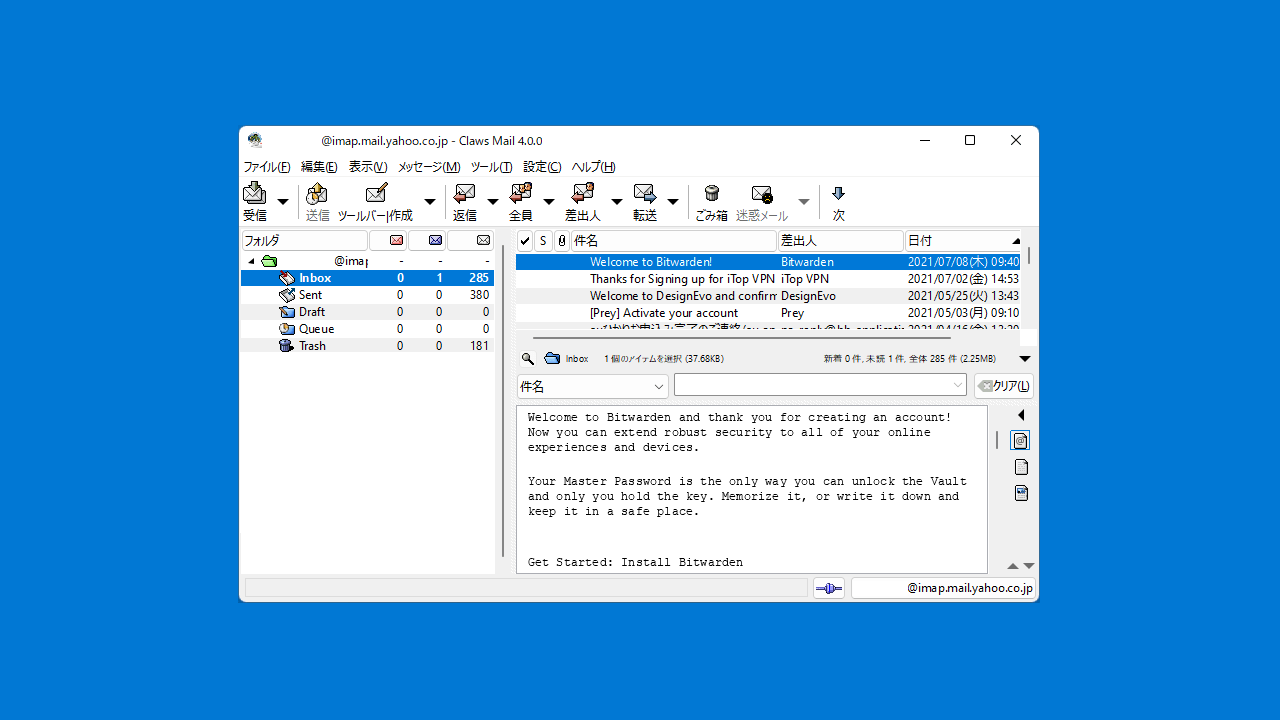
Task: Toggle quick search magnifier icon
Action: click(x=528, y=358)
